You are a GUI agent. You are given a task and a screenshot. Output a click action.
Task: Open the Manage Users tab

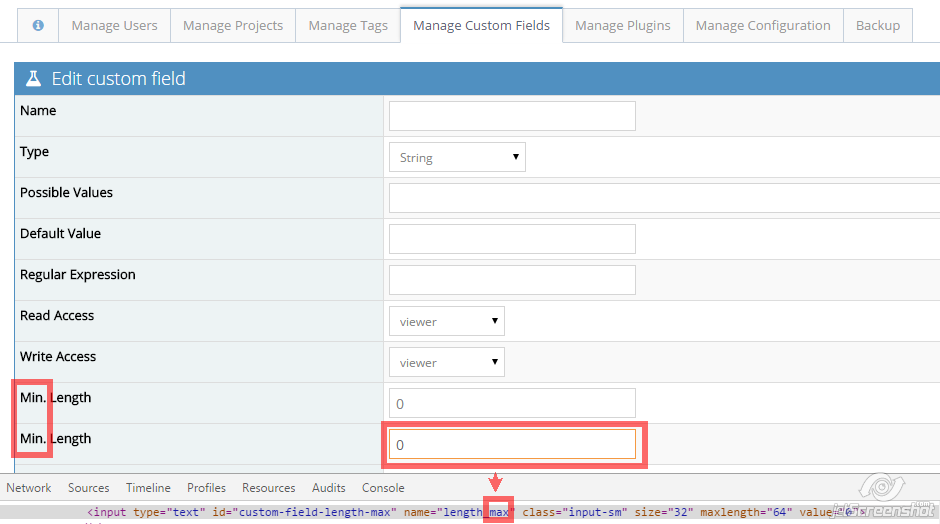pos(114,26)
